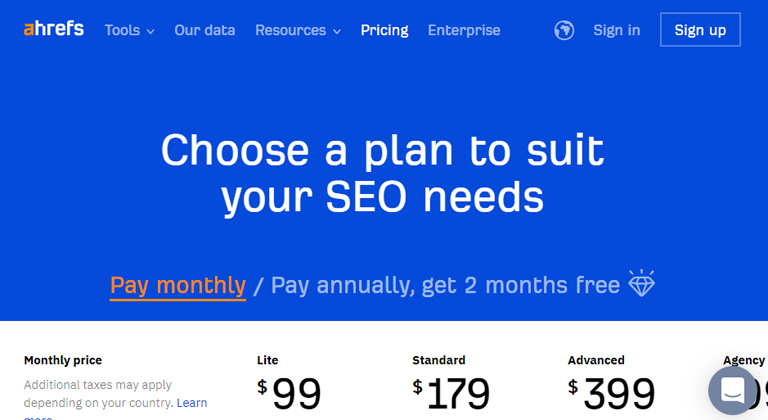Switch to Pay annually billing
The width and height of the screenshot is (768, 420).
point(445,286)
